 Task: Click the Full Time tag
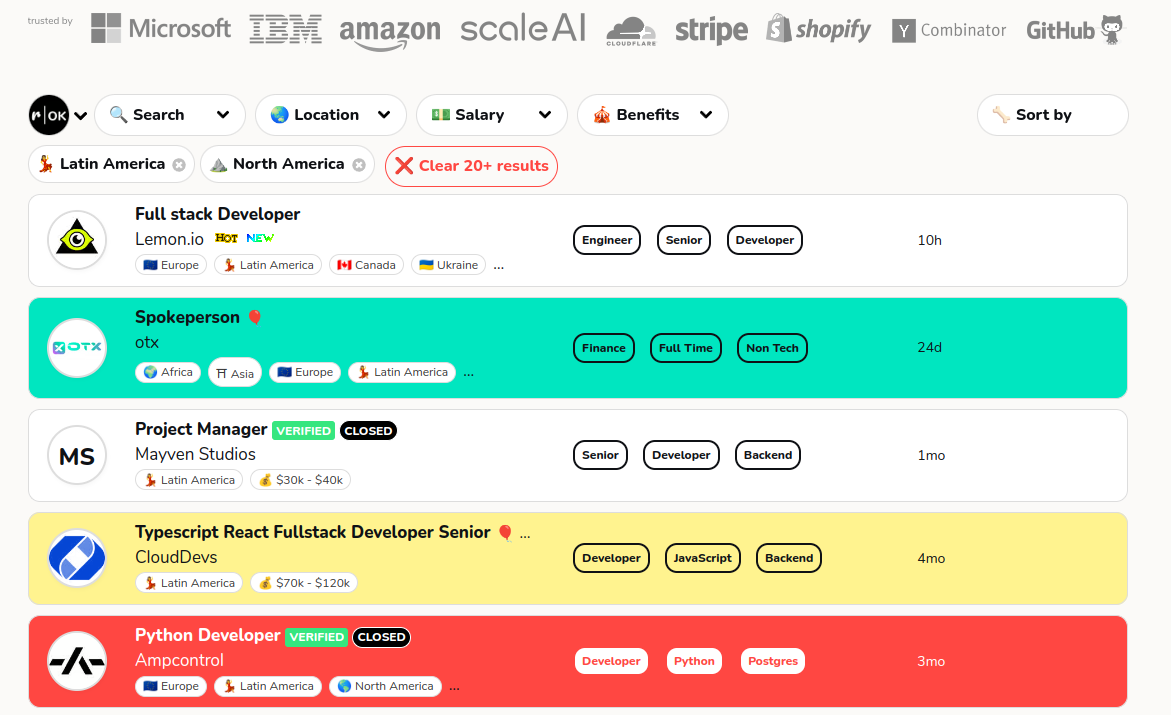[x=686, y=348]
